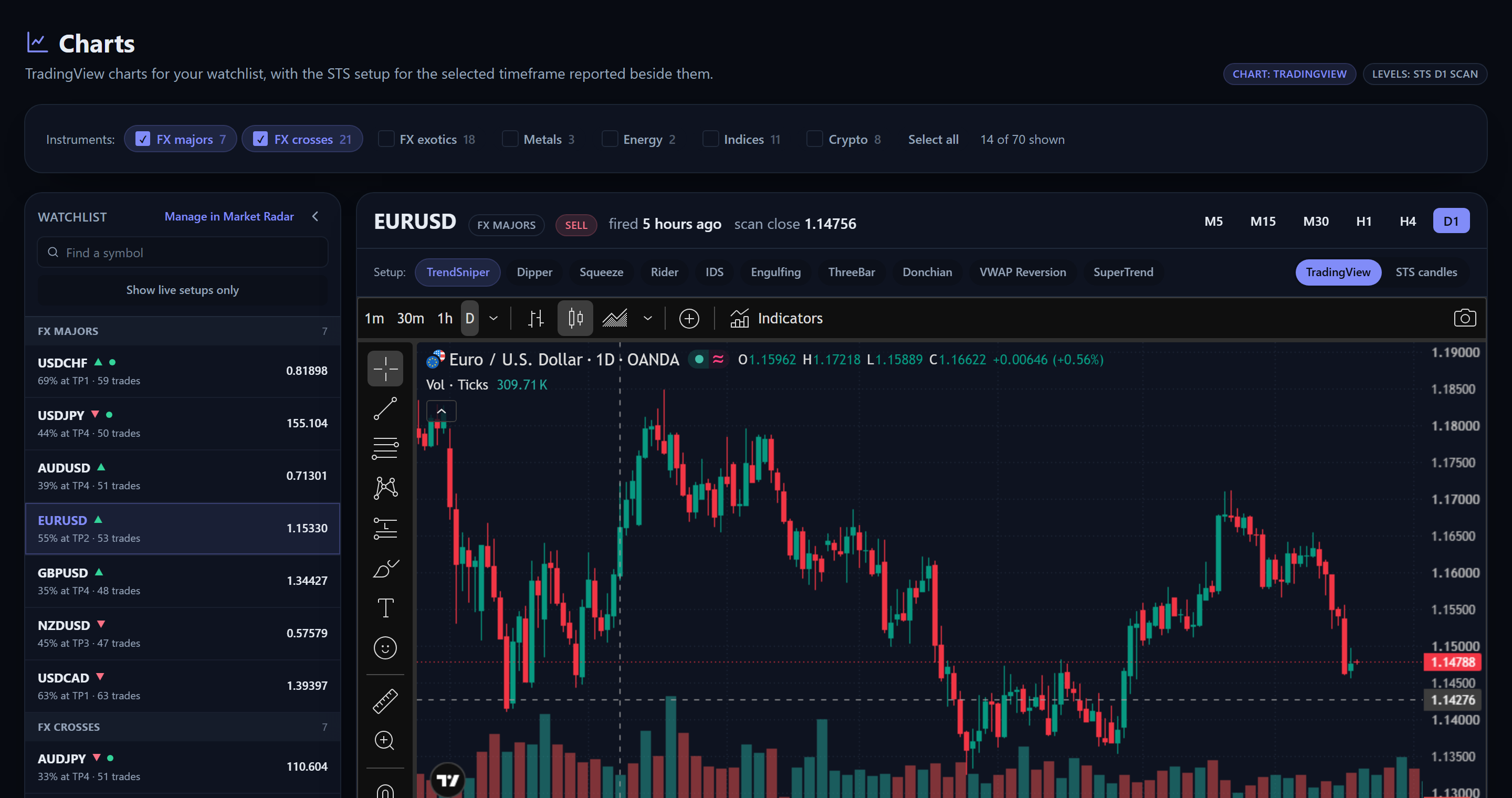
Task: Open USDJPY from the watchlist
Action: coord(183,423)
